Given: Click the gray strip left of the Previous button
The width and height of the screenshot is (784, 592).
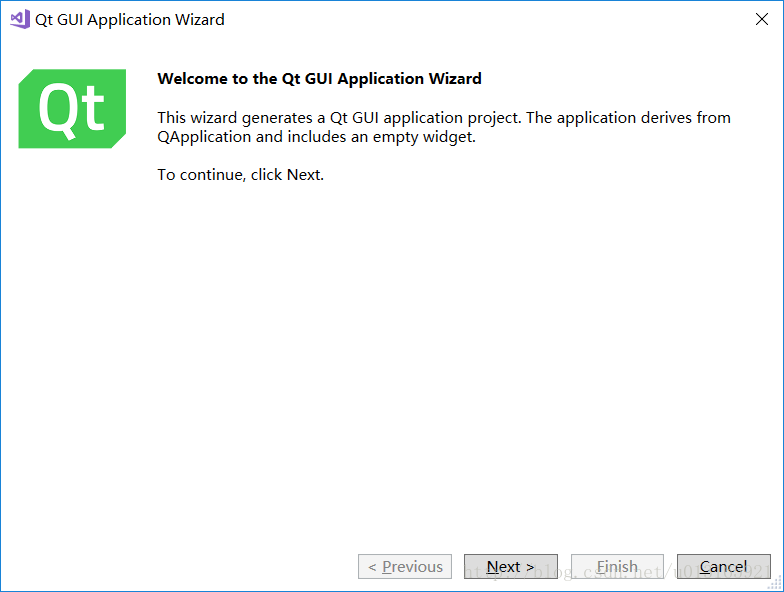Looking at the screenshot, I should click(180, 566).
